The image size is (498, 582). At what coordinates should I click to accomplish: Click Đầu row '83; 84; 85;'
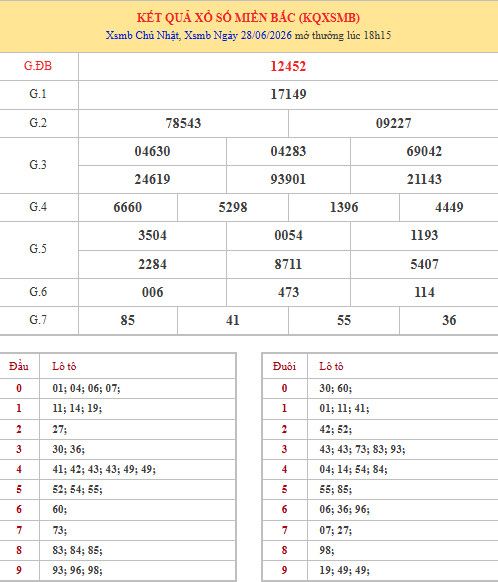pos(77,550)
